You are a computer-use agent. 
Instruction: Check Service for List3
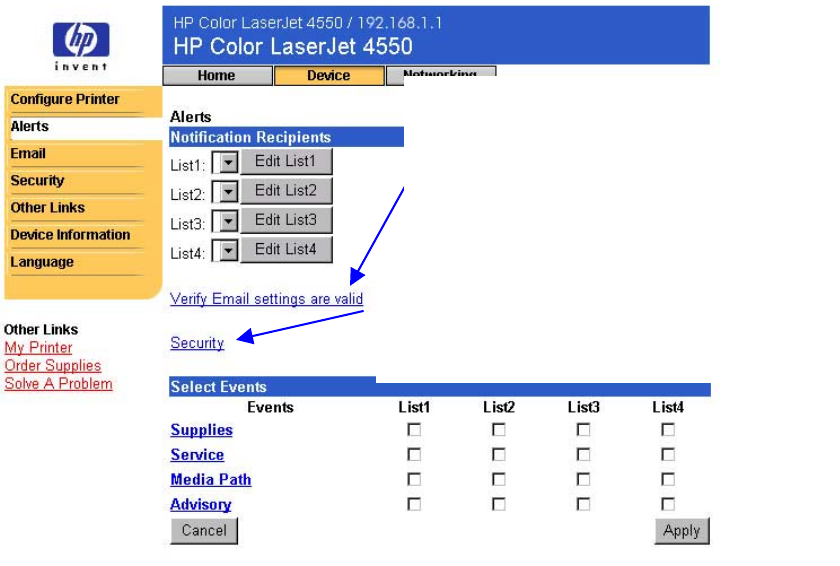[x=583, y=455]
